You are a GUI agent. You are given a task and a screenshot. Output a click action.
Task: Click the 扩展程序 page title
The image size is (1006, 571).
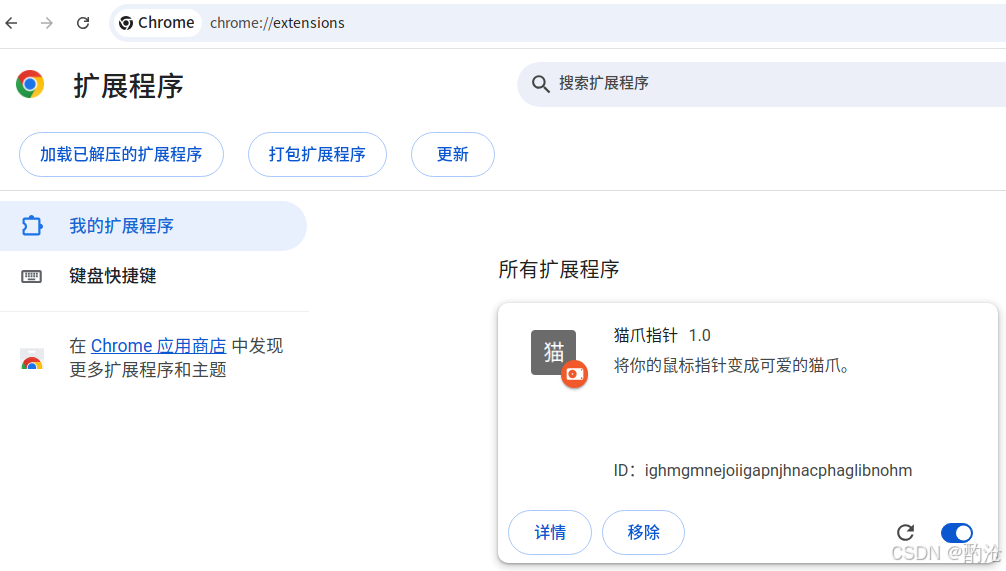point(128,86)
